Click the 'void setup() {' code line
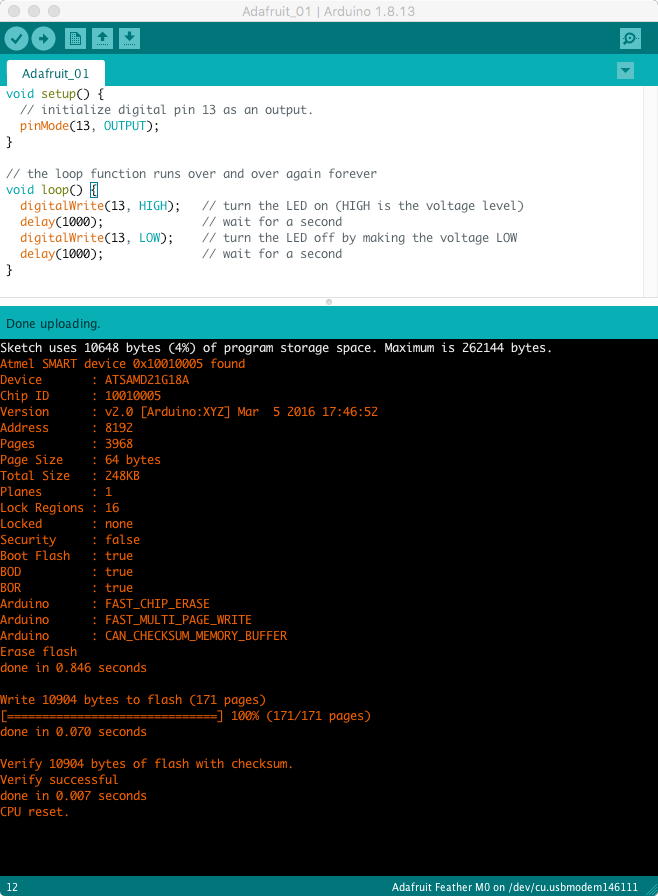Image resolution: width=658 pixels, height=896 pixels. point(55,94)
